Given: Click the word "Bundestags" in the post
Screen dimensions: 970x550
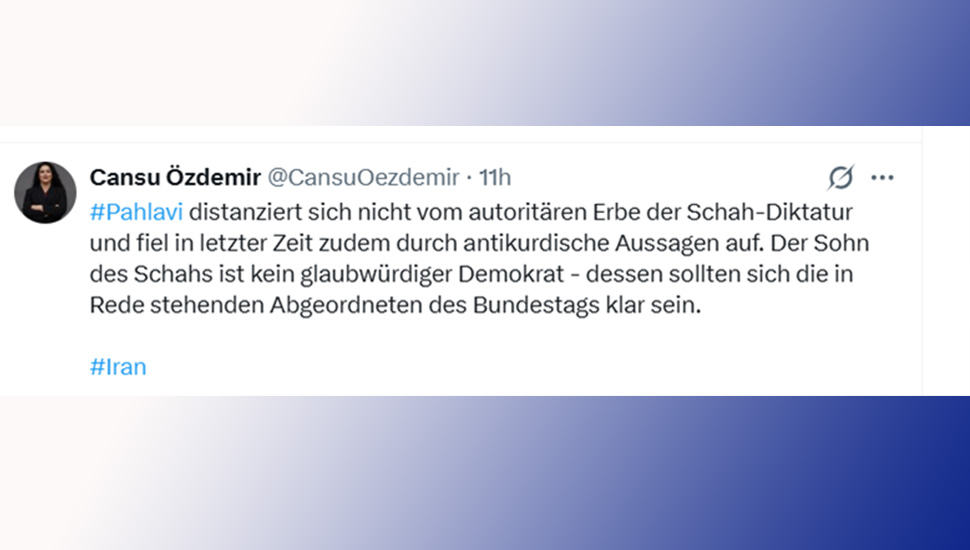Looking at the screenshot, I should [x=573, y=305].
